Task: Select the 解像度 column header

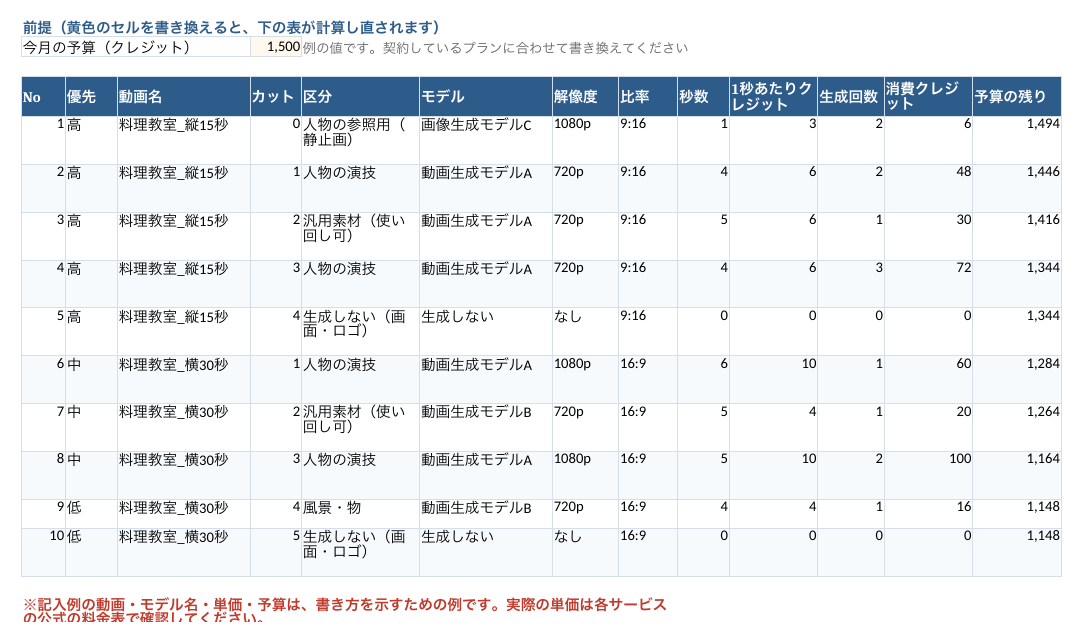Action: (x=585, y=97)
